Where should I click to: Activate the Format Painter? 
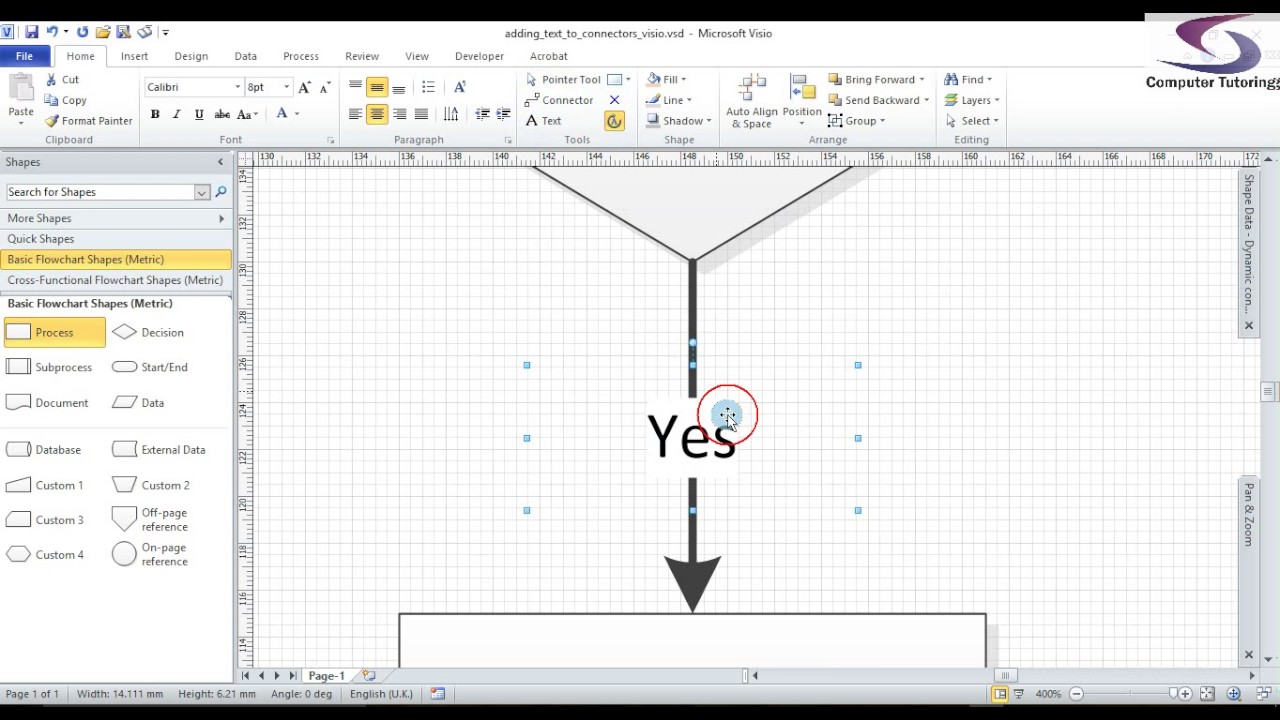(89, 121)
